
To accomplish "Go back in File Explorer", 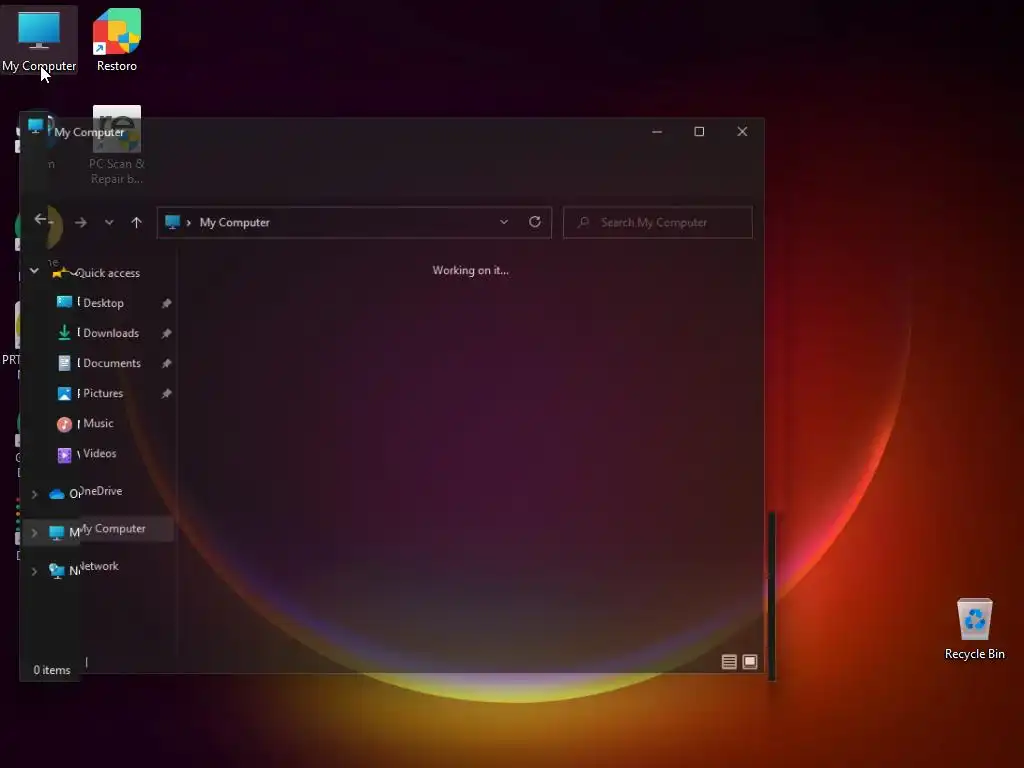I will click(x=40, y=219).
